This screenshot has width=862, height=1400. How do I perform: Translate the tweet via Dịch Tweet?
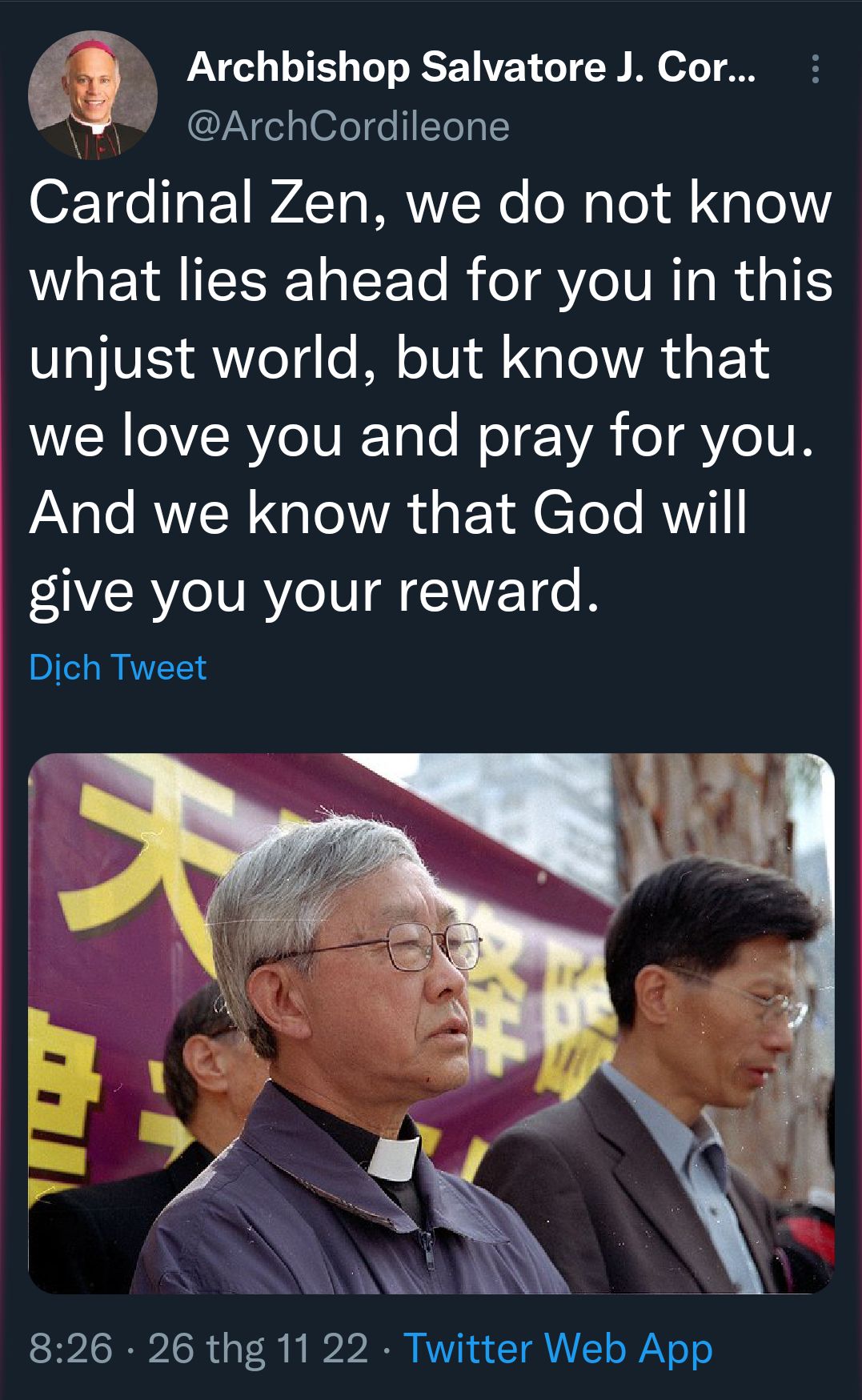coord(118,668)
